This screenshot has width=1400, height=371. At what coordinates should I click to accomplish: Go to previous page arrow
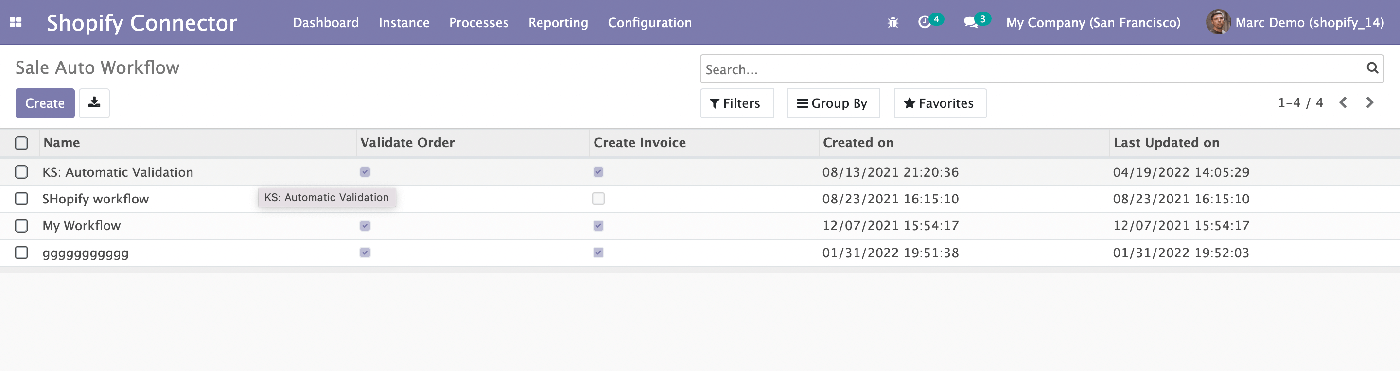(1344, 103)
